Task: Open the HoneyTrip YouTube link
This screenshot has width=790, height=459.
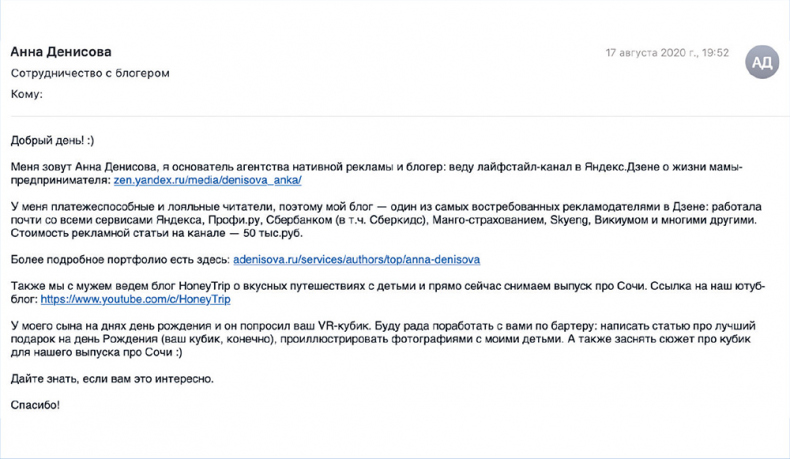Action: 136,299
